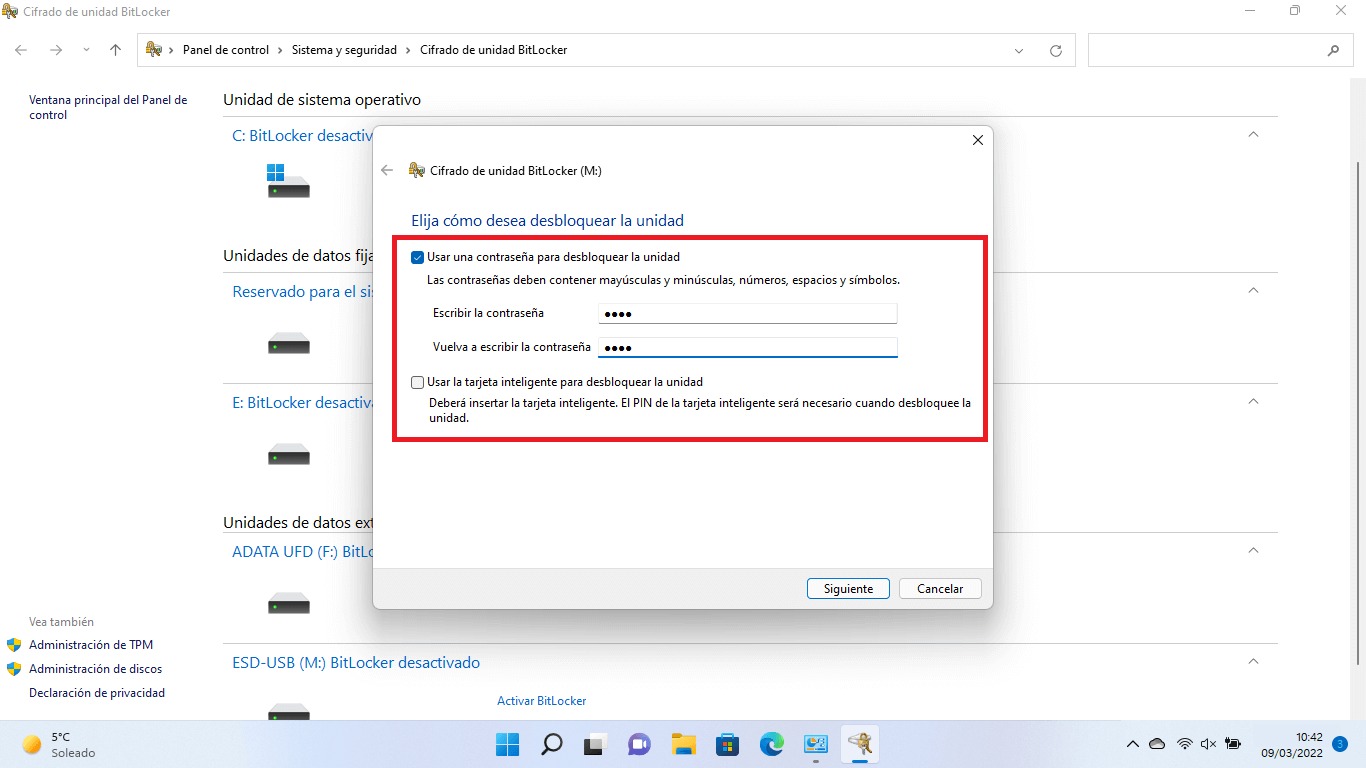Click the title bar BitLocker window icon
The image size is (1366, 768).
click(x=11, y=11)
